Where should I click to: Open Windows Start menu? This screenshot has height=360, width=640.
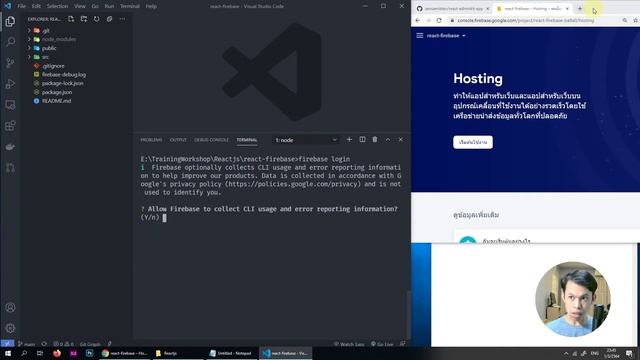[7, 353]
